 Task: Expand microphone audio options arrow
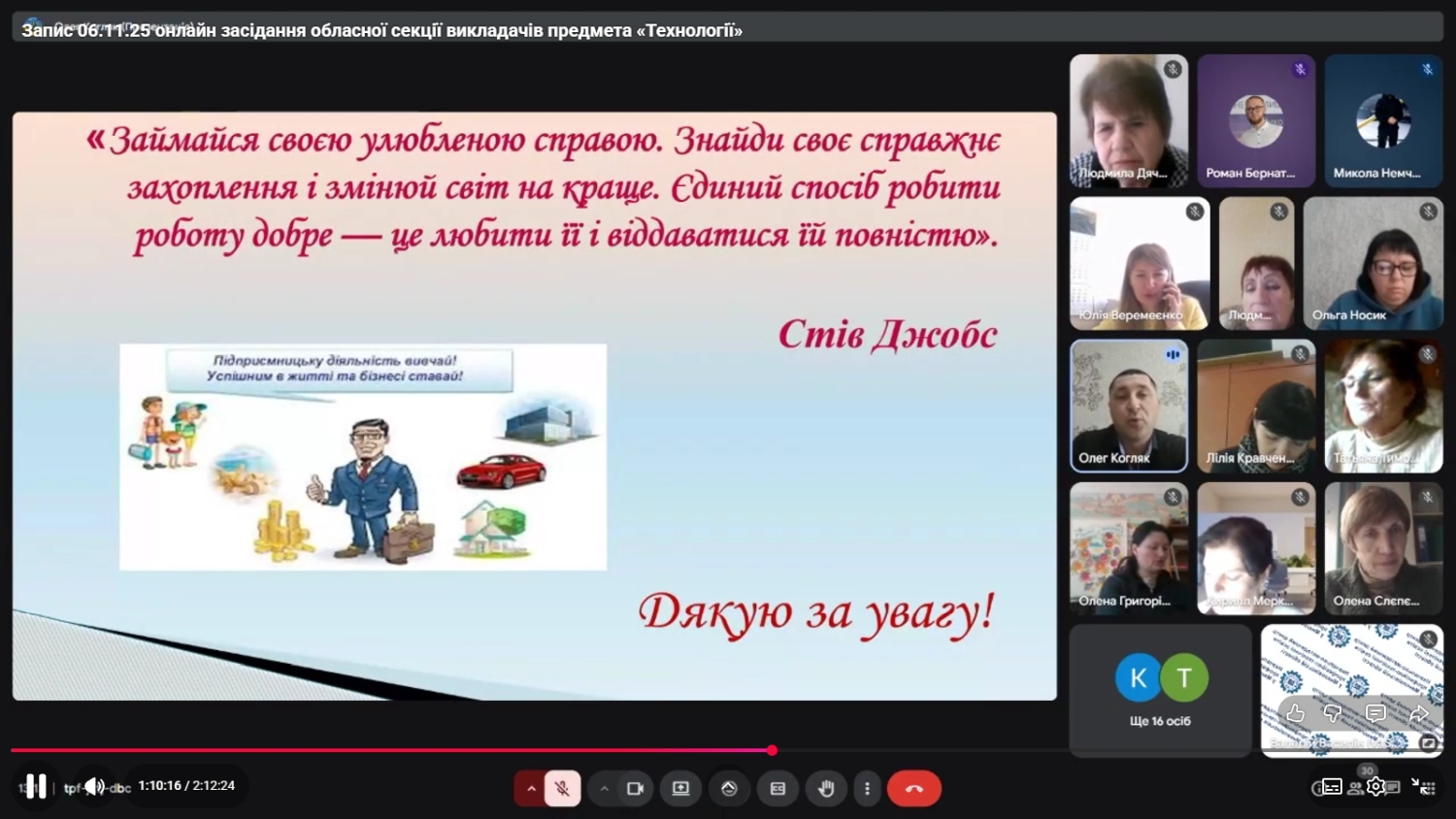pyautogui.click(x=531, y=789)
